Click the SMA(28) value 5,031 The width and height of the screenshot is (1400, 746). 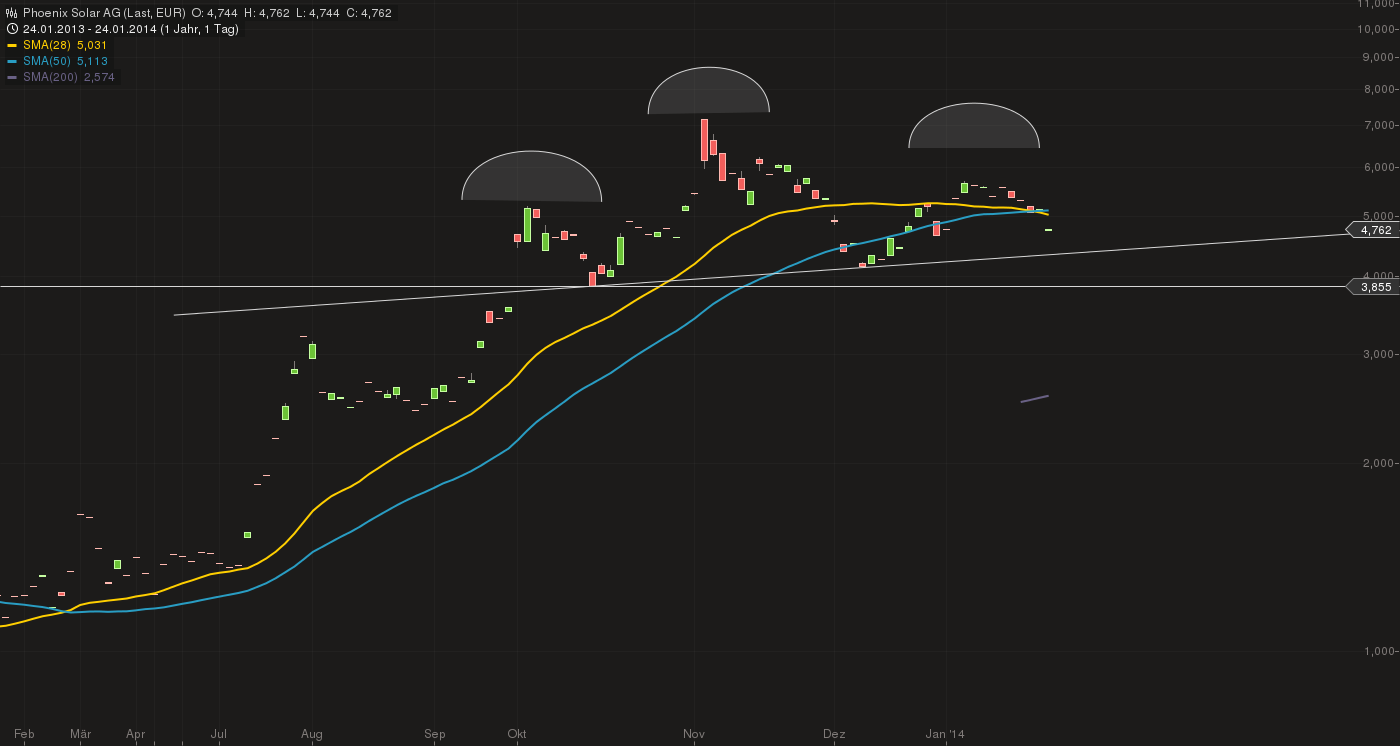point(92,45)
